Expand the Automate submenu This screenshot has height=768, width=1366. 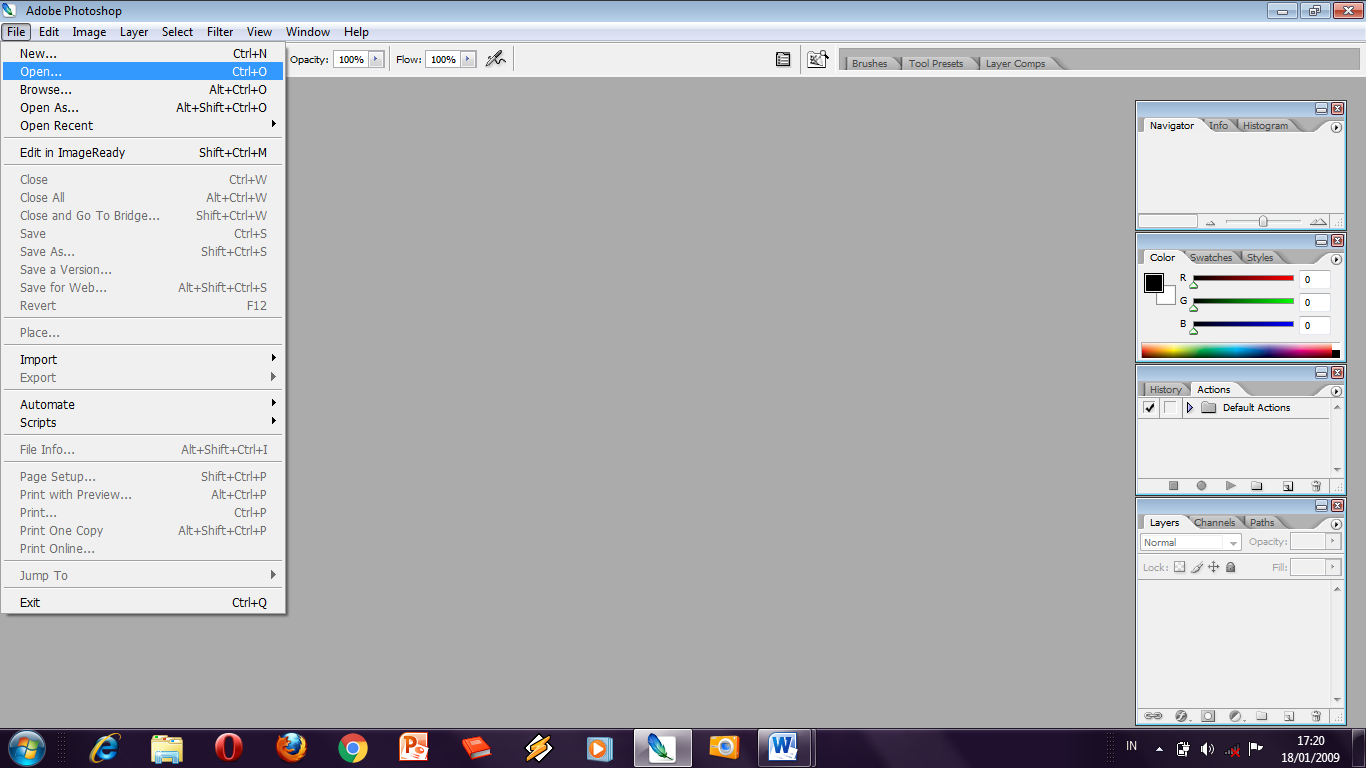(143, 405)
